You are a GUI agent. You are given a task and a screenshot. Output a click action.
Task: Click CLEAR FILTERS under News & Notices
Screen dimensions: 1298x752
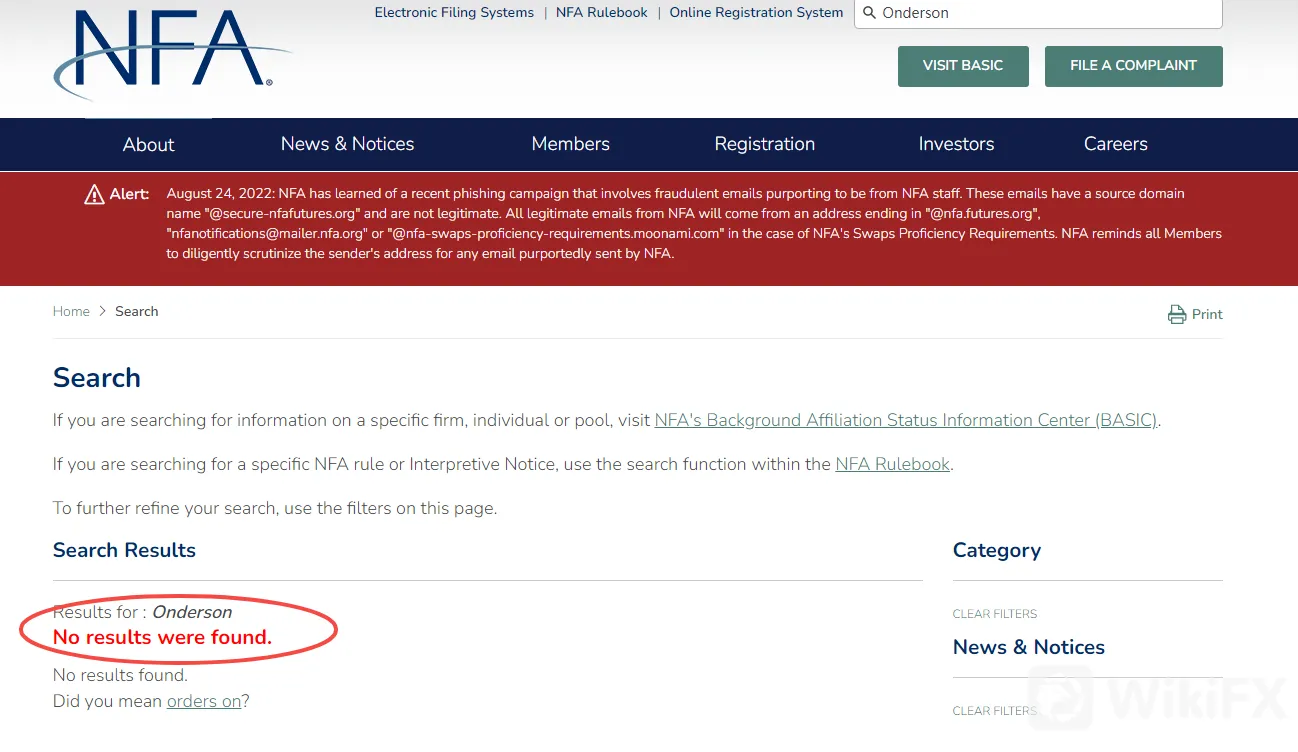click(995, 711)
